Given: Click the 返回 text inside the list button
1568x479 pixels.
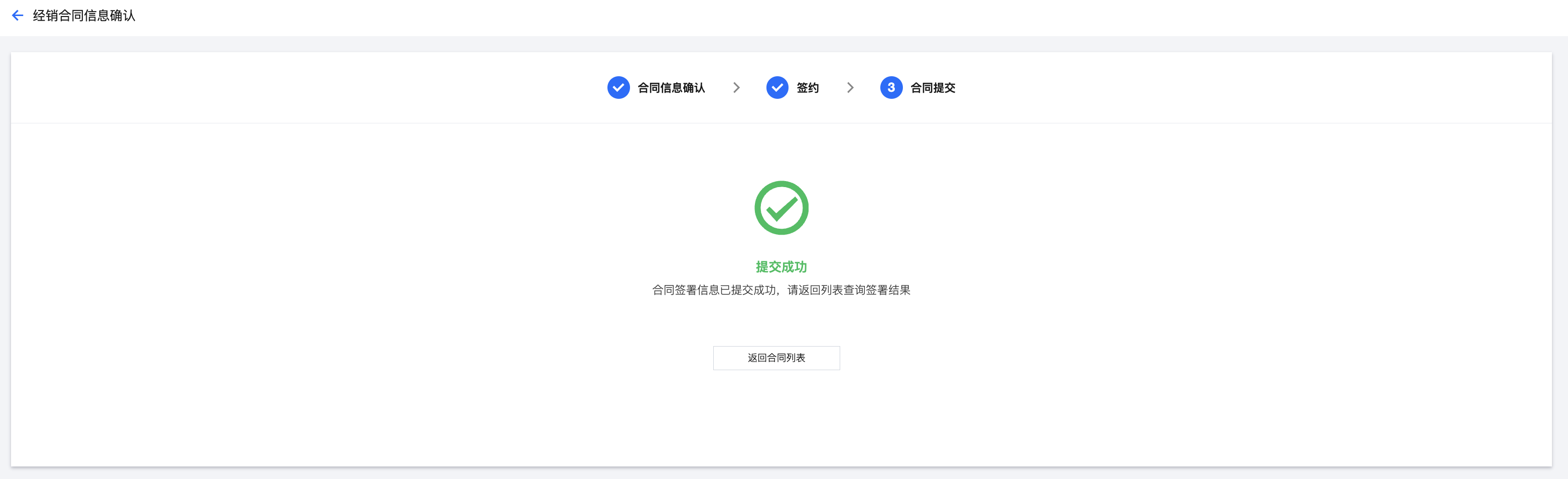Looking at the screenshot, I should (x=756, y=358).
